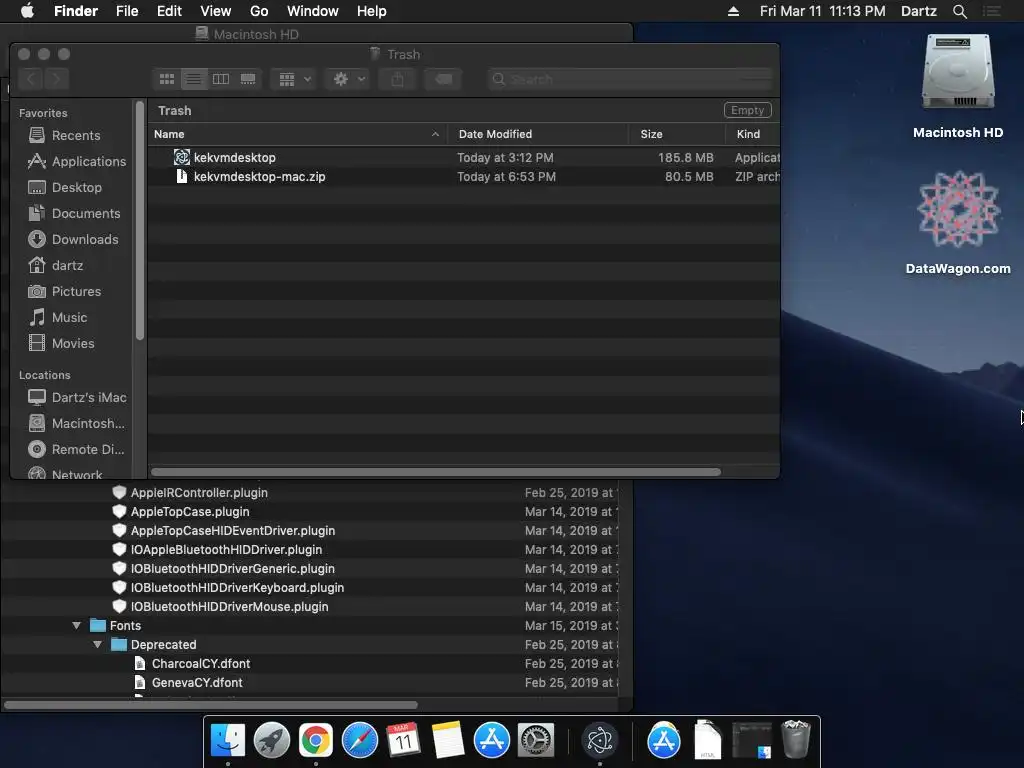
Task: Select Dartz's iMac in Locations
Action: point(77,397)
